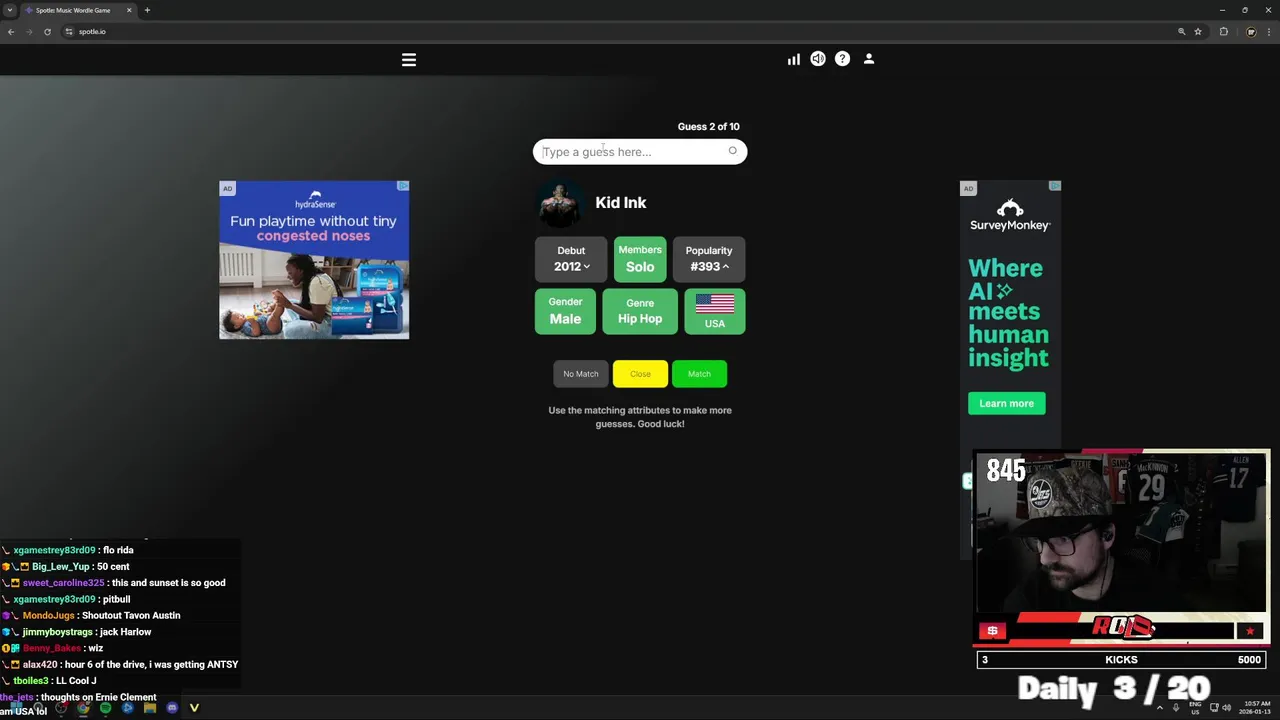Viewport: 1280px width, 720px height.
Task: Open Discord from the taskbar
Action: click(x=172, y=708)
